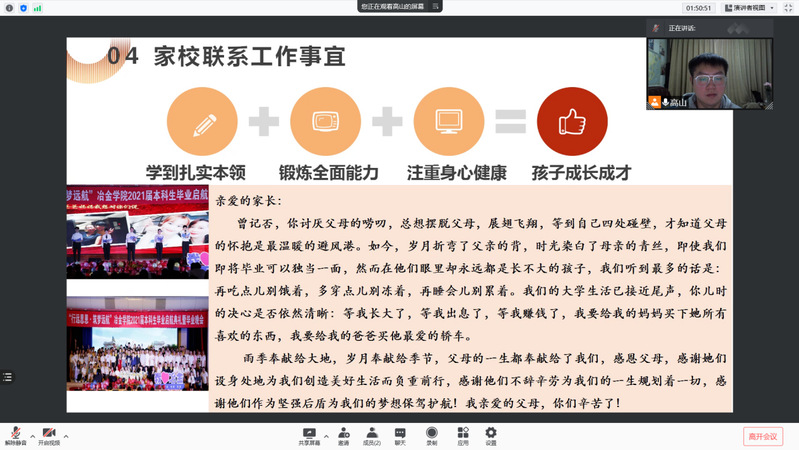Click the meeting info icon at top-left
Viewport: 799px width, 450px height.
(8, 7)
